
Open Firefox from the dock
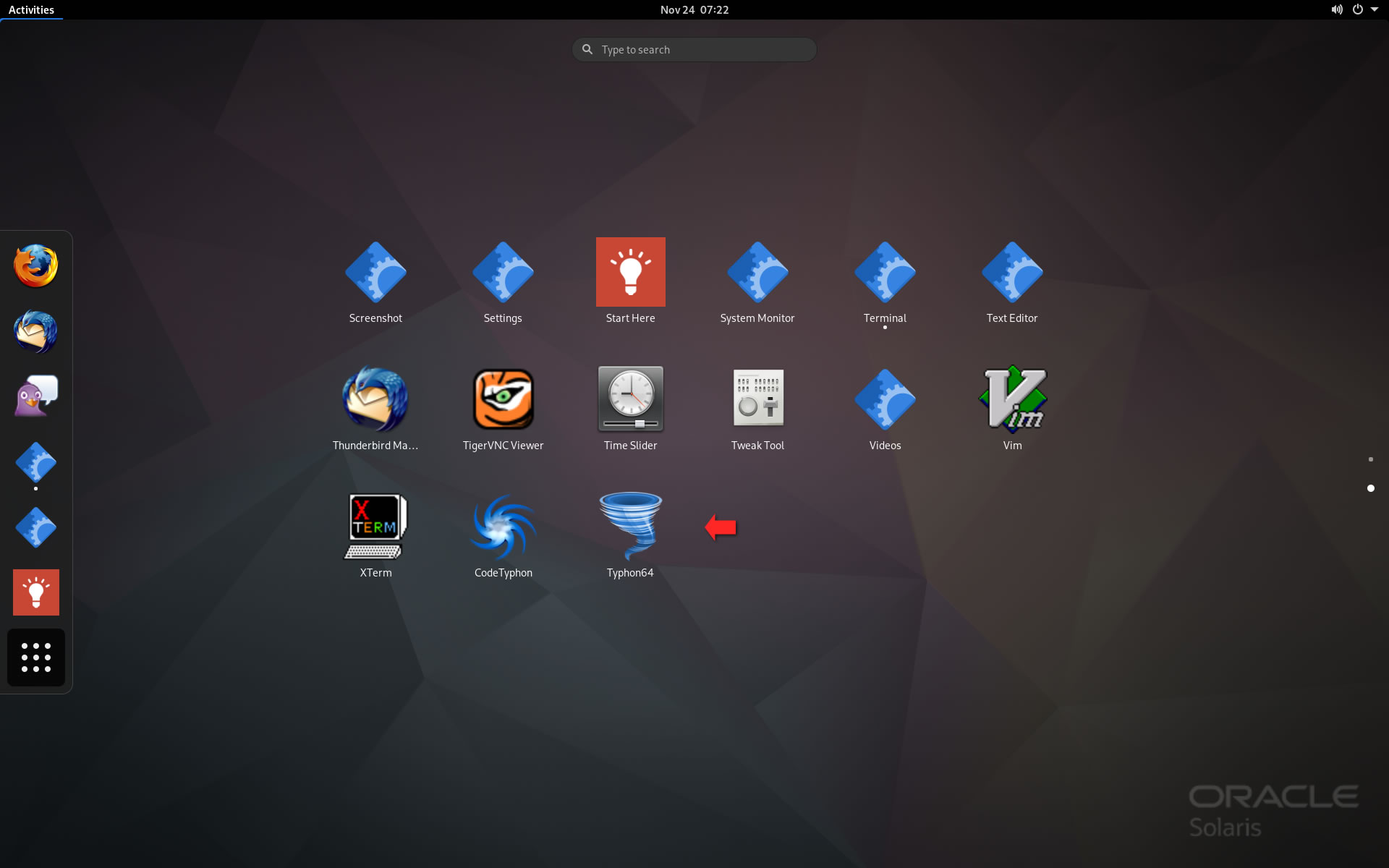tap(36, 266)
